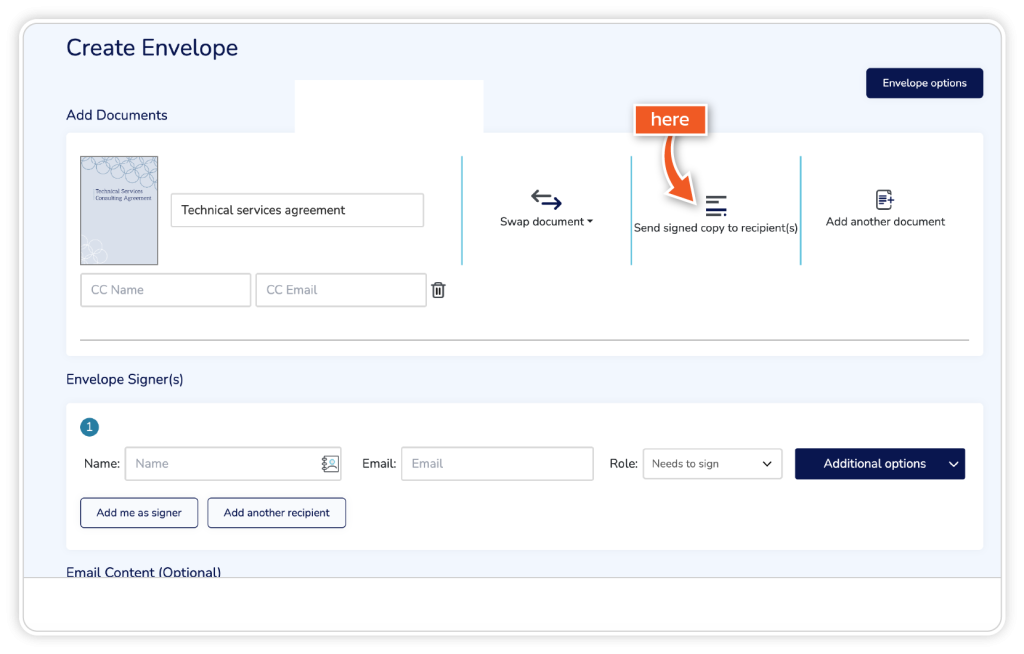This screenshot has height=654, width=1024.
Task: Focus the CC Email input field
Action: tap(340, 290)
